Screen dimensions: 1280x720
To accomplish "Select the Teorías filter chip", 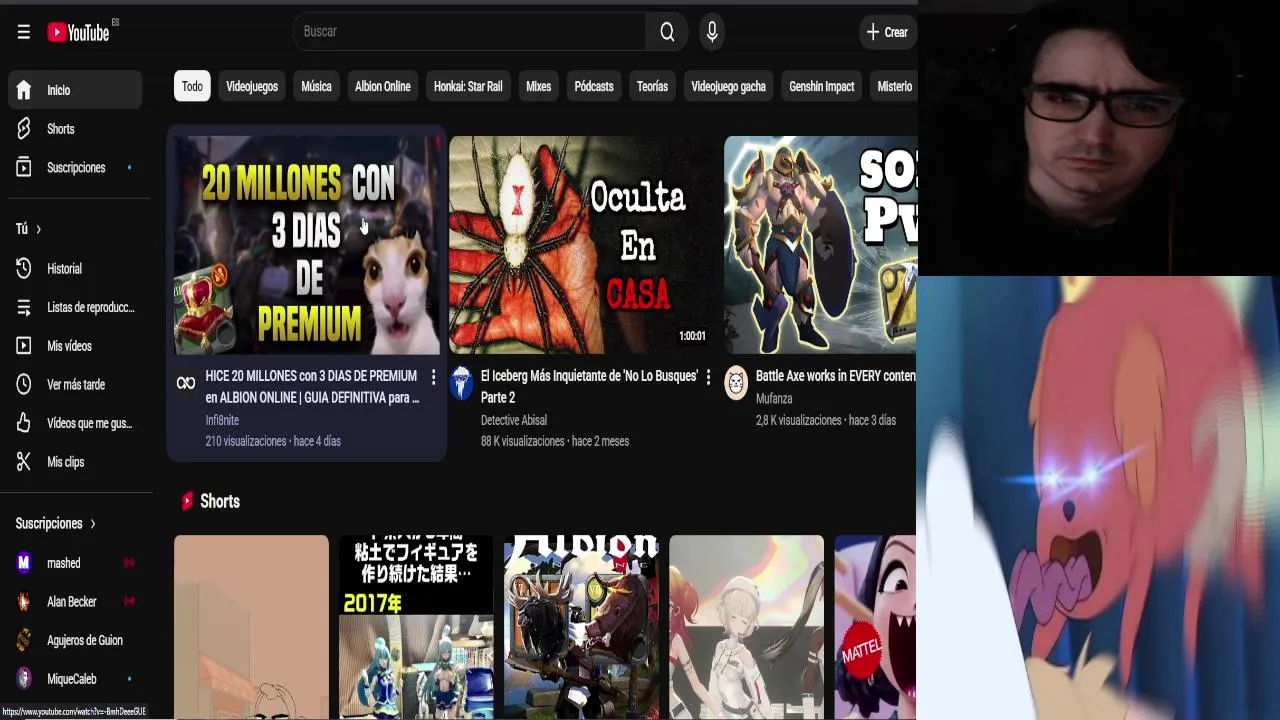I will coord(652,86).
